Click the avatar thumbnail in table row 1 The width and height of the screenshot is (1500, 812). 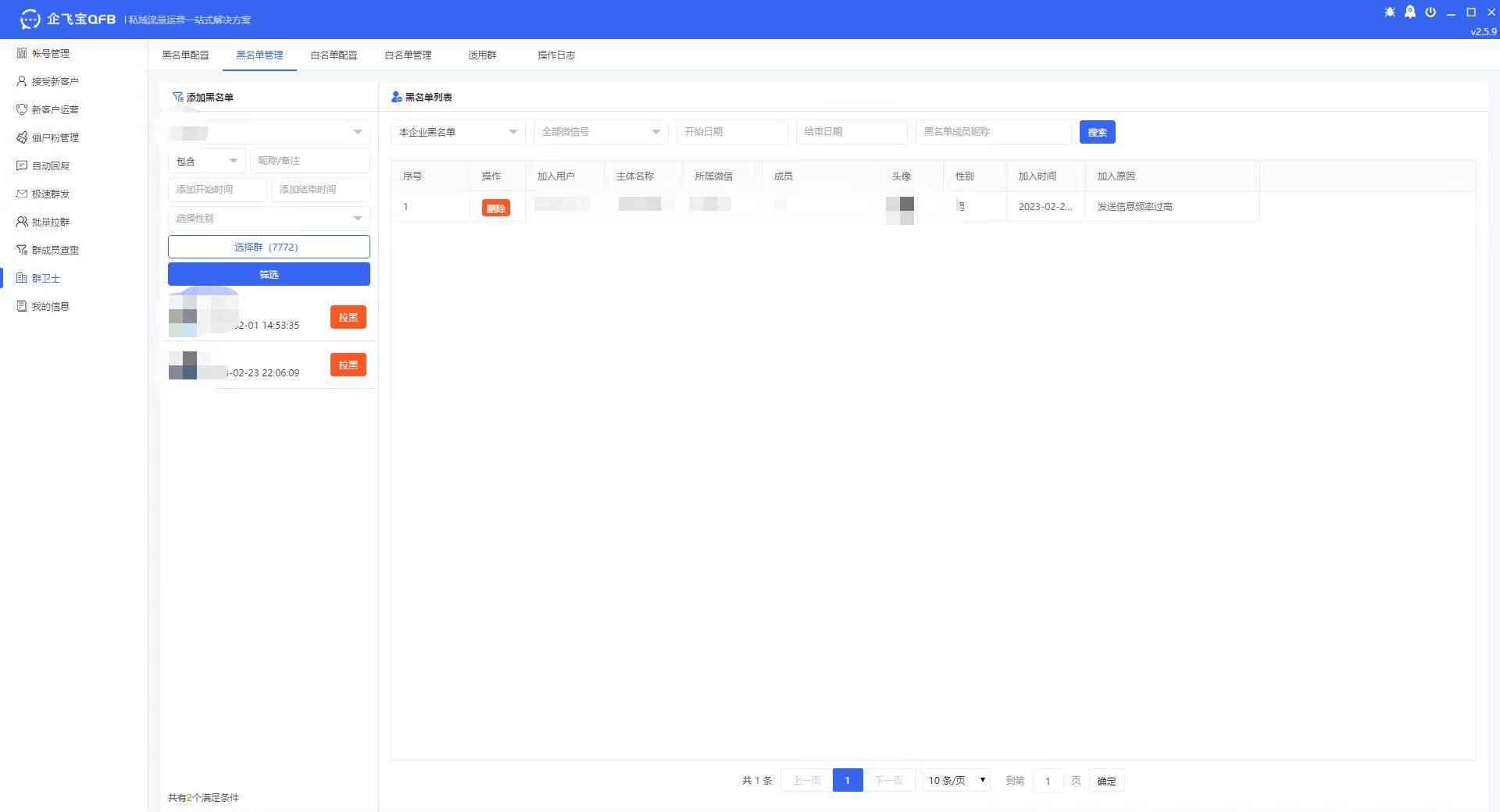tap(900, 210)
